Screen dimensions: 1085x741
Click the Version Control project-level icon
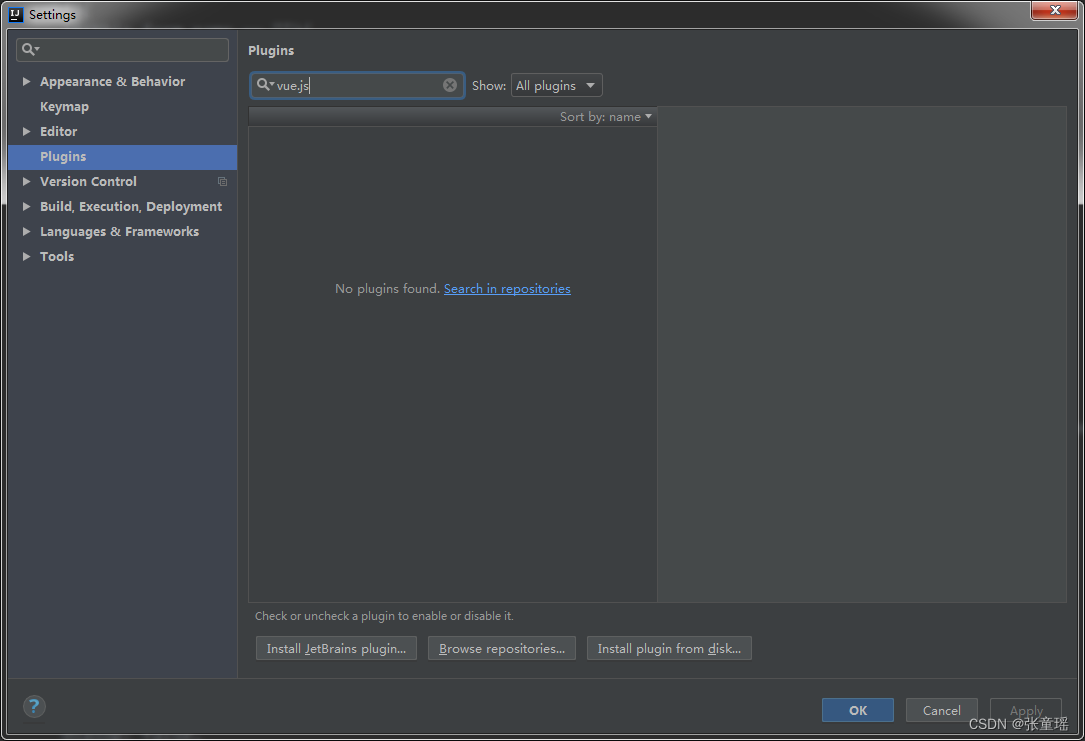(222, 182)
